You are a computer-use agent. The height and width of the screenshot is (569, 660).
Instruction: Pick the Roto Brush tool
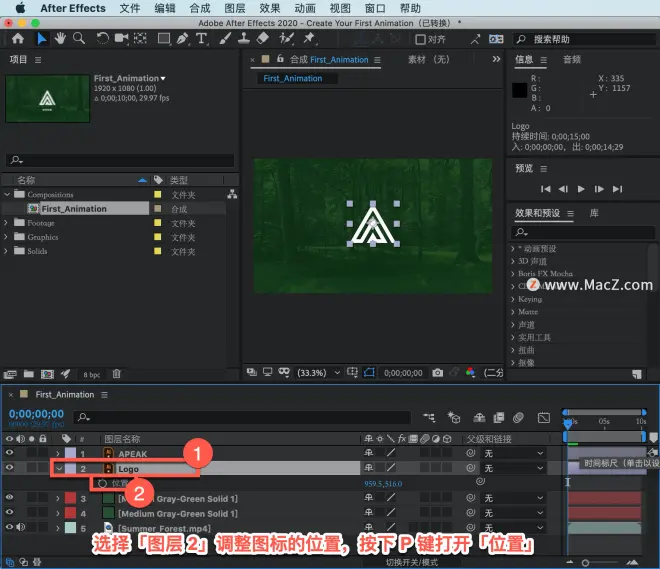pyautogui.click(x=286, y=39)
